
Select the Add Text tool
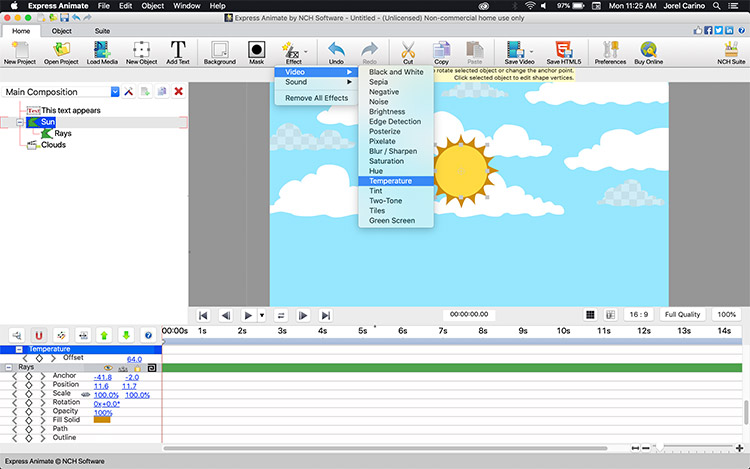point(178,52)
